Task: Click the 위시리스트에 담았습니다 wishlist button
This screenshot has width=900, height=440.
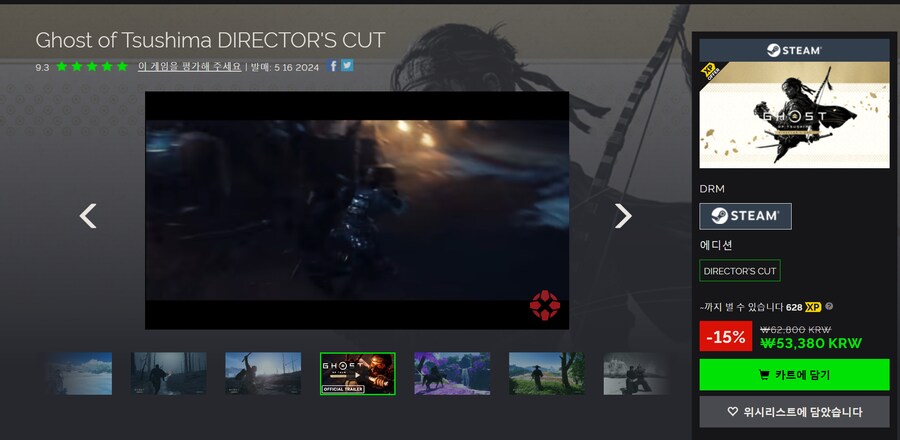Action: pyautogui.click(x=794, y=411)
